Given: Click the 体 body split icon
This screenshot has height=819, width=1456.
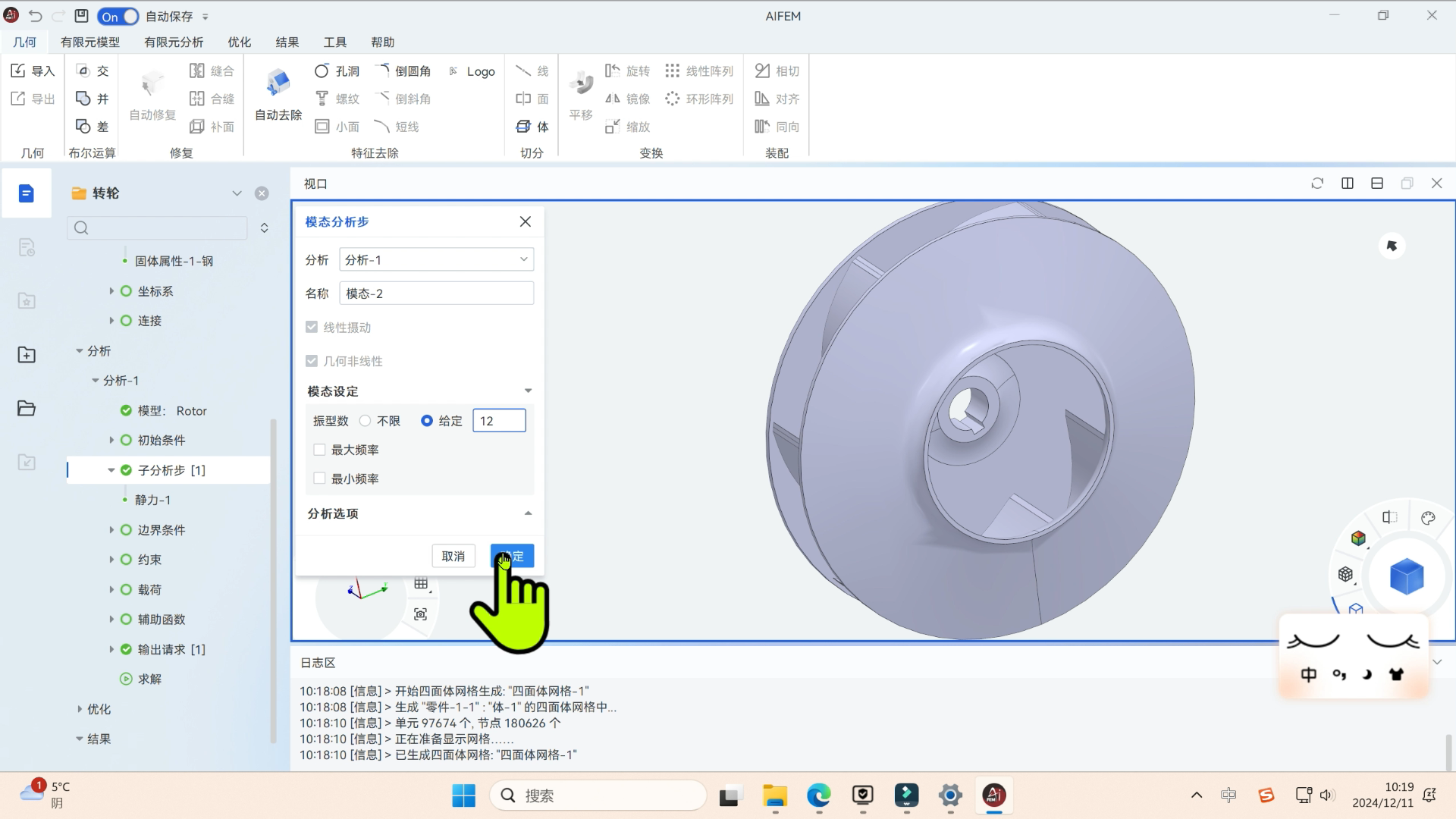Looking at the screenshot, I should pyautogui.click(x=524, y=126).
